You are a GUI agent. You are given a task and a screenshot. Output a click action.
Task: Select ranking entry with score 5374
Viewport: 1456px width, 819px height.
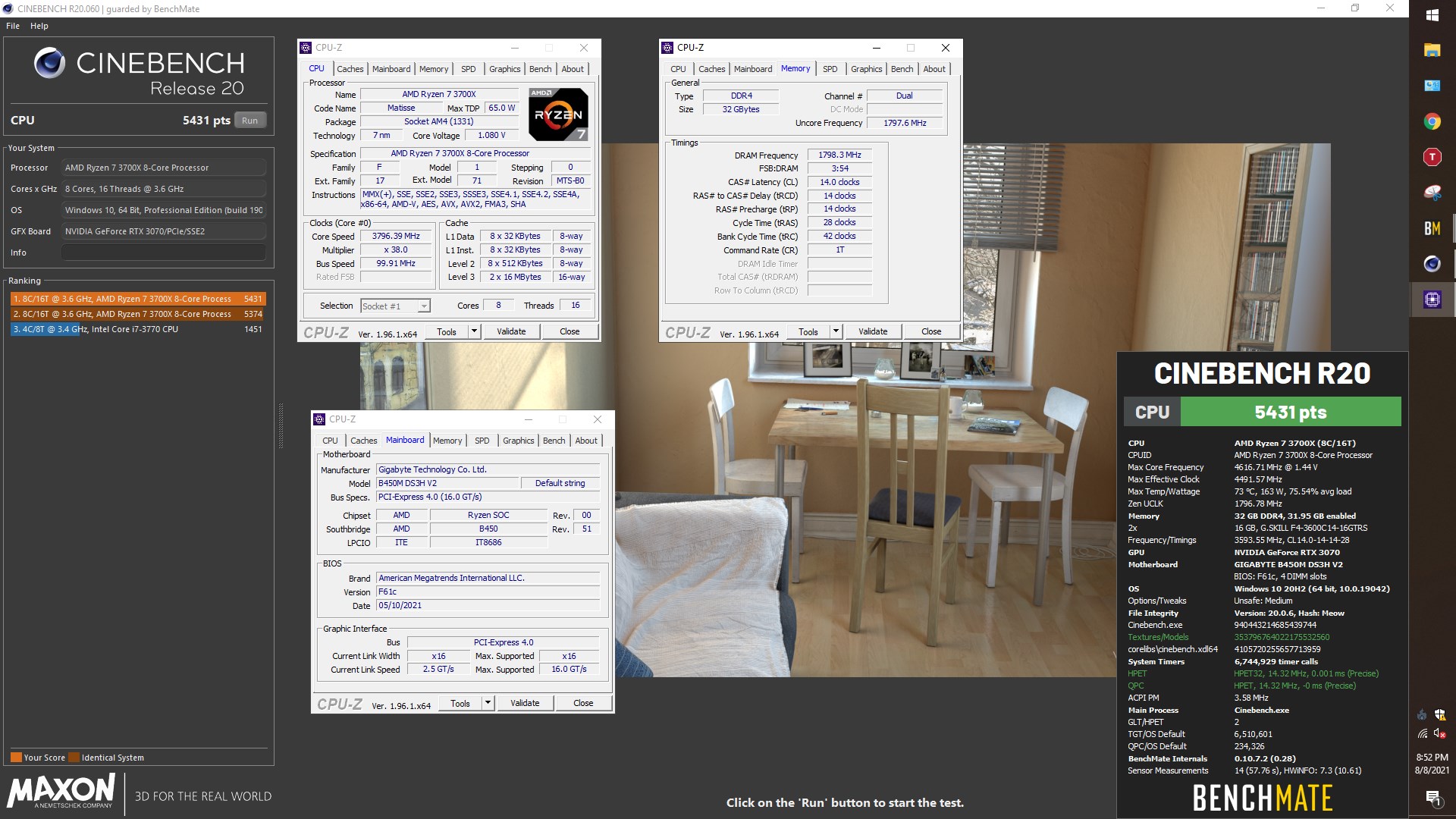[x=138, y=314]
